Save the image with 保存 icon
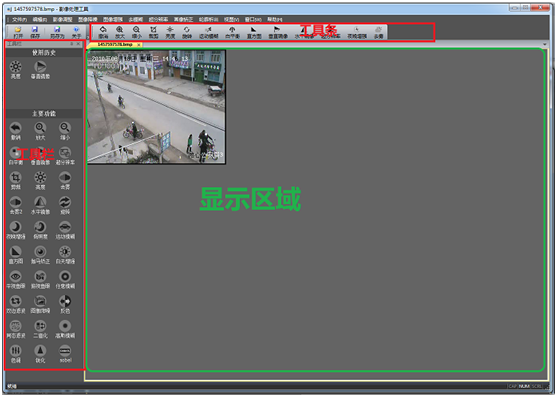 click(x=35, y=32)
